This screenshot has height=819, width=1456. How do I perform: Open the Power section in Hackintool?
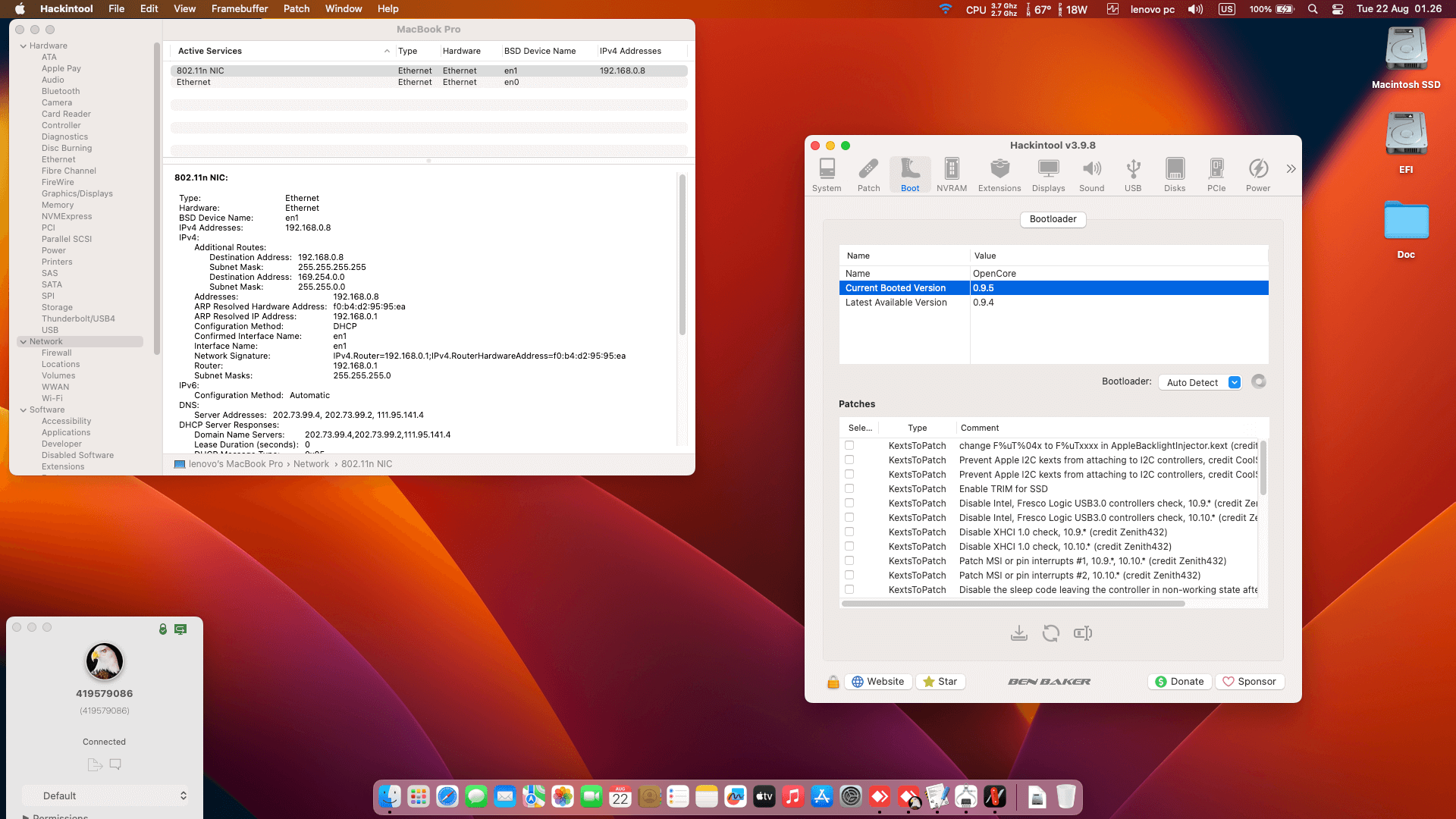[x=1258, y=175]
